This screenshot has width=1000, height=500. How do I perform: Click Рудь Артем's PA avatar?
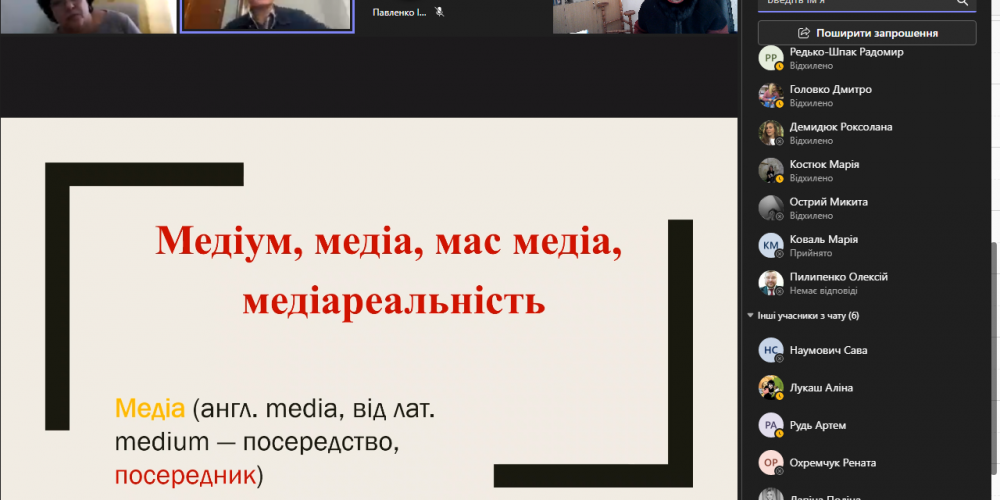click(769, 426)
